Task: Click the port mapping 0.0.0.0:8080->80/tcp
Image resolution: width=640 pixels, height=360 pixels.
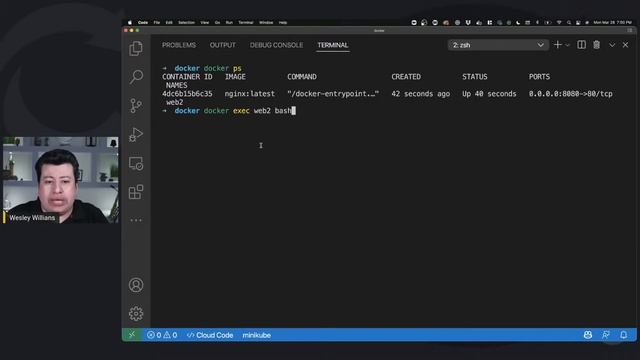Action: [571, 94]
